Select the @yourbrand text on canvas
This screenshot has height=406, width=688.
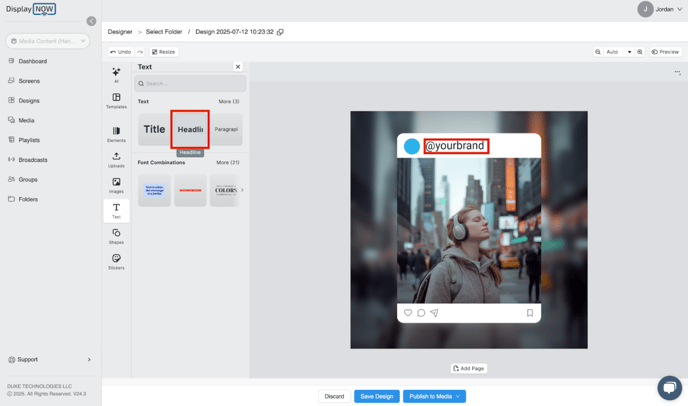coord(456,146)
